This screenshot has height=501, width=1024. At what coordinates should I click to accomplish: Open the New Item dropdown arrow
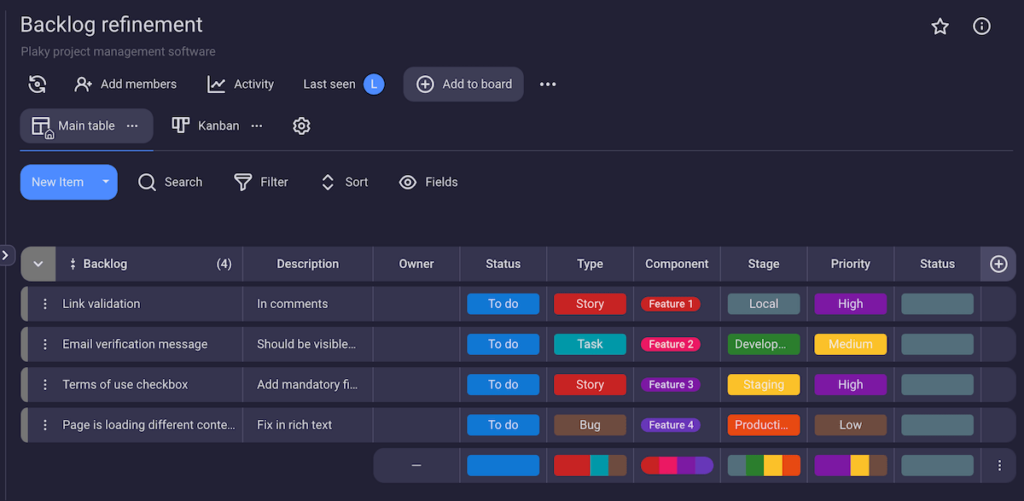click(x=105, y=182)
